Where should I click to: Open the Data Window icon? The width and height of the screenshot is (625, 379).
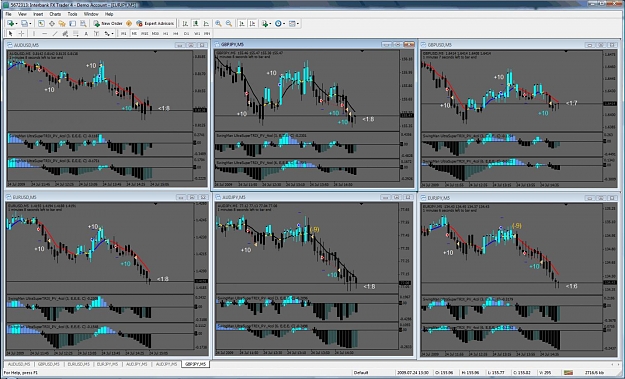52,24
